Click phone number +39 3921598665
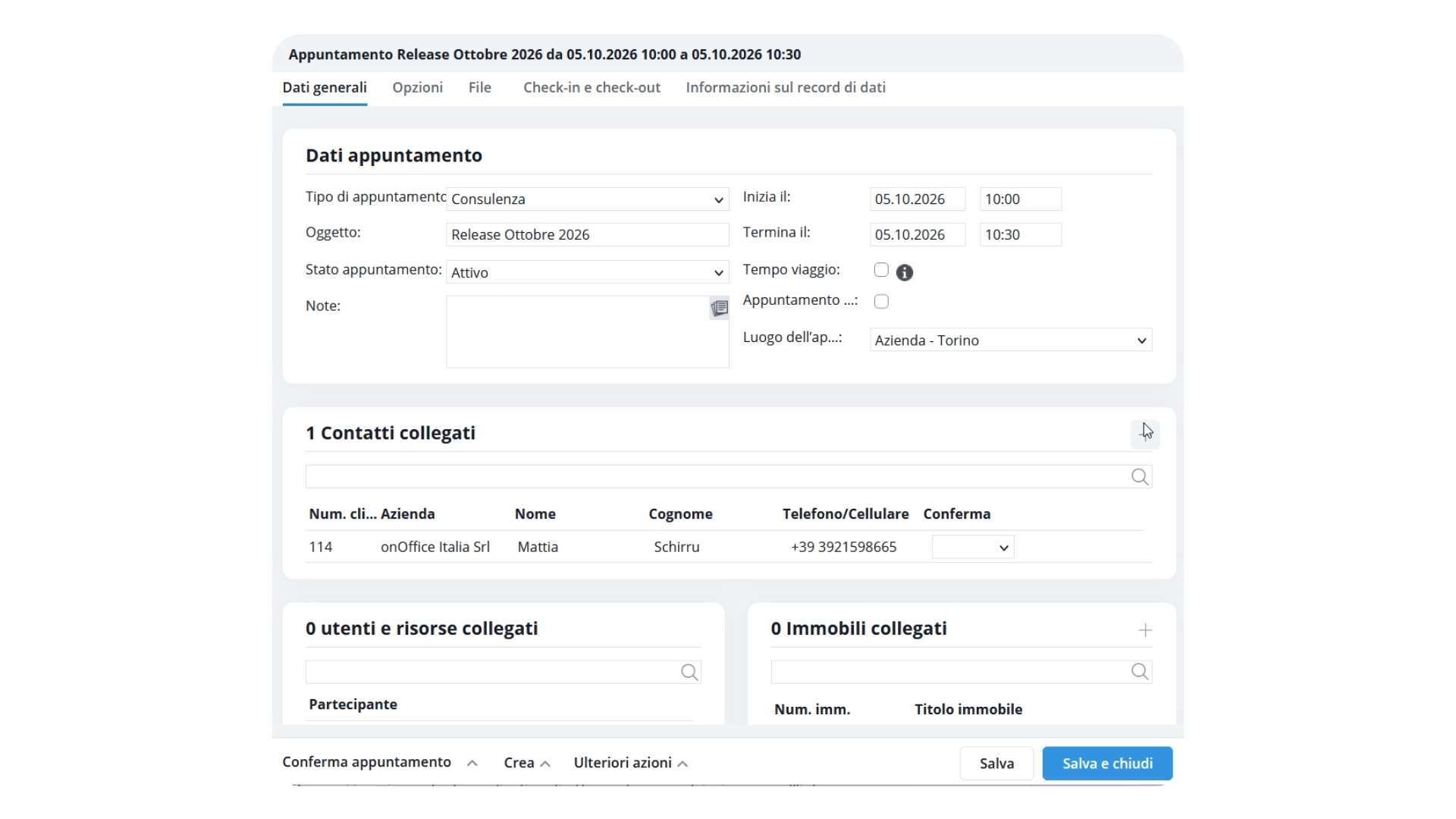 coord(843,547)
